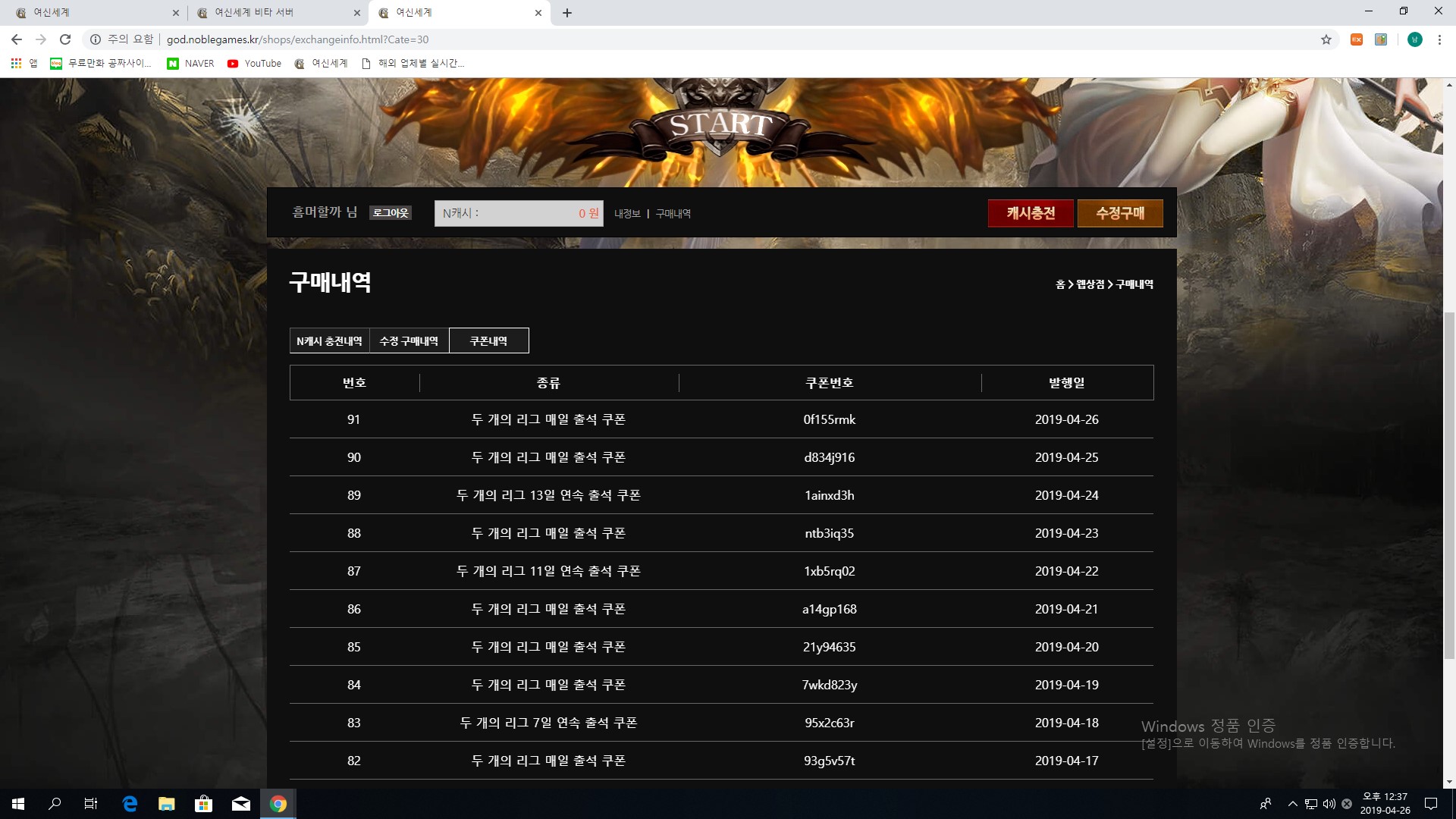Open the 구매내역 link beside 내정보

(673, 214)
